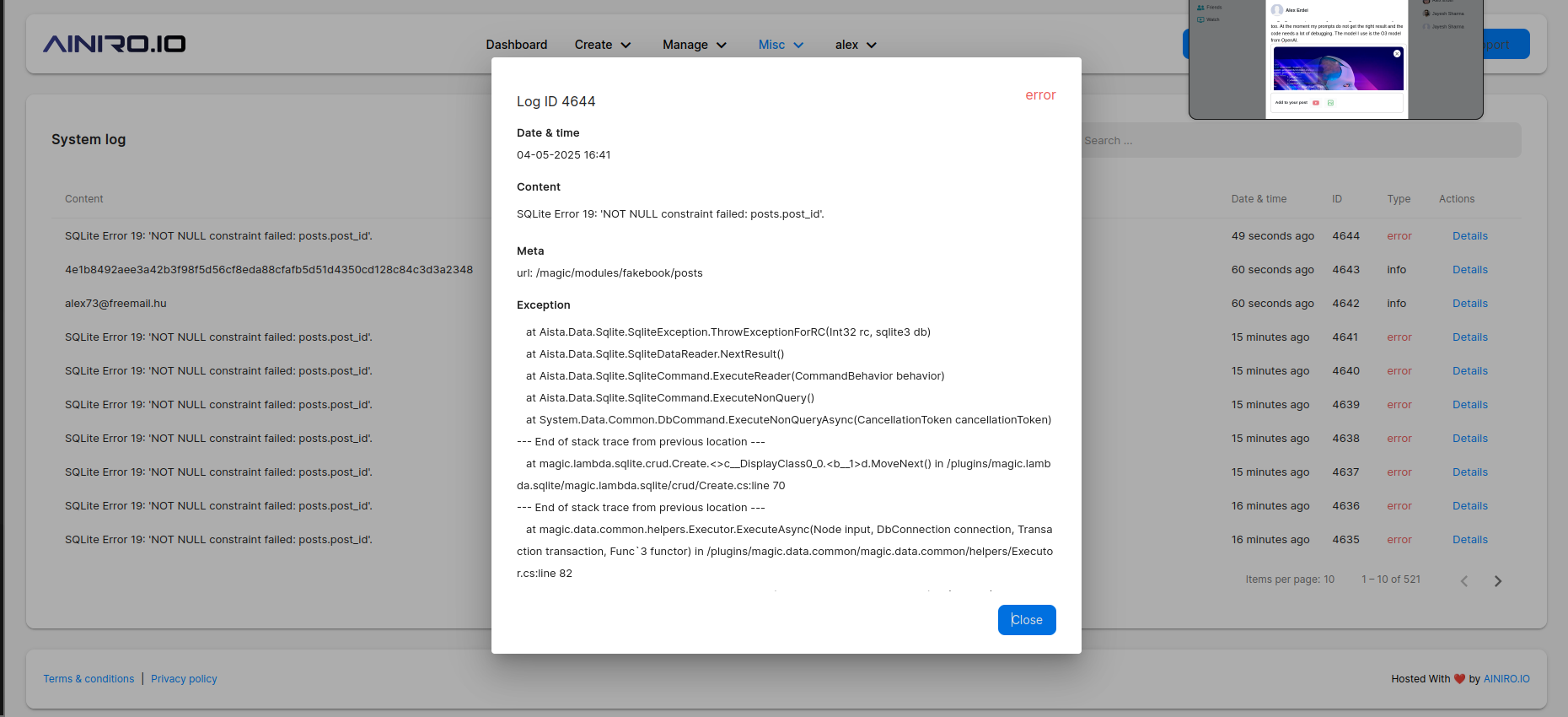Open the Privacy policy link

click(x=184, y=679)
